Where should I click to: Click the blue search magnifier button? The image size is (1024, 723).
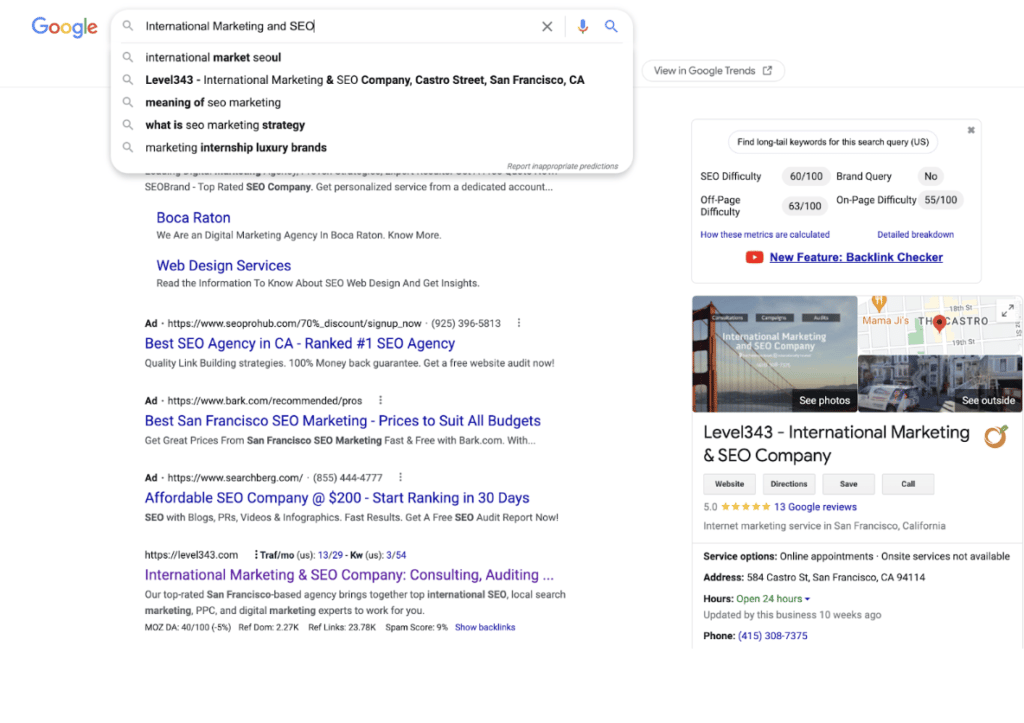pos(611,26)
